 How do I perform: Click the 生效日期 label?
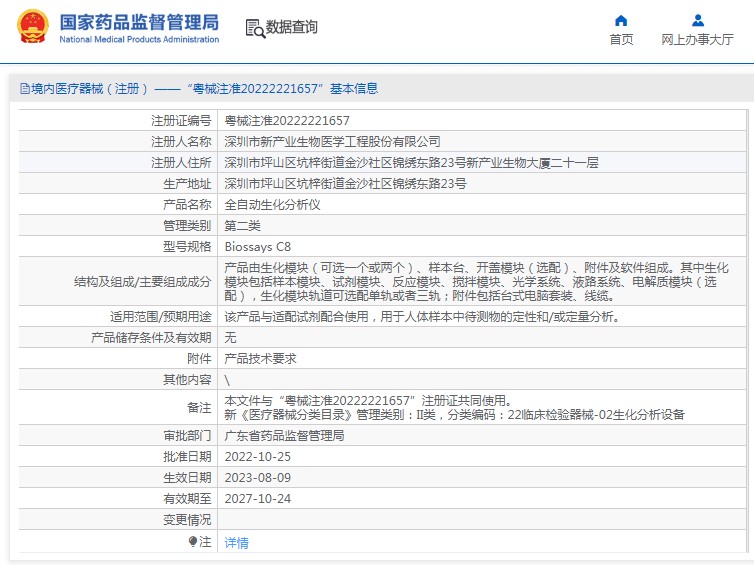[187, 478]
